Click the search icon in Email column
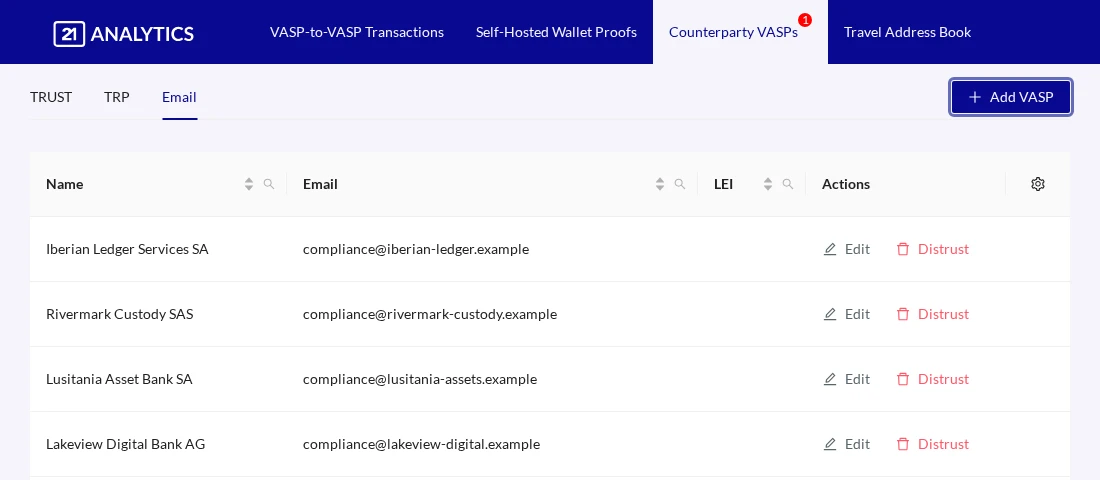Screen dimensions: 1100x480 (680, 184)
